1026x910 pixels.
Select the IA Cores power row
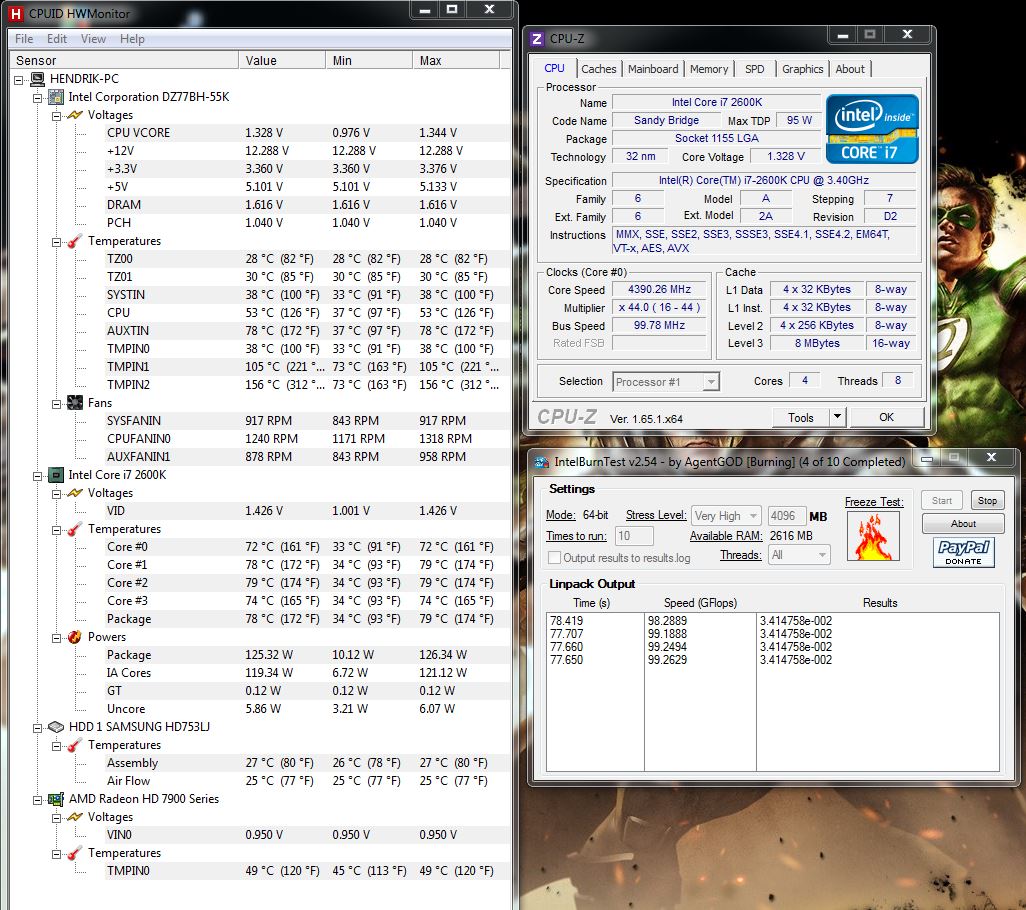(308, 673)
